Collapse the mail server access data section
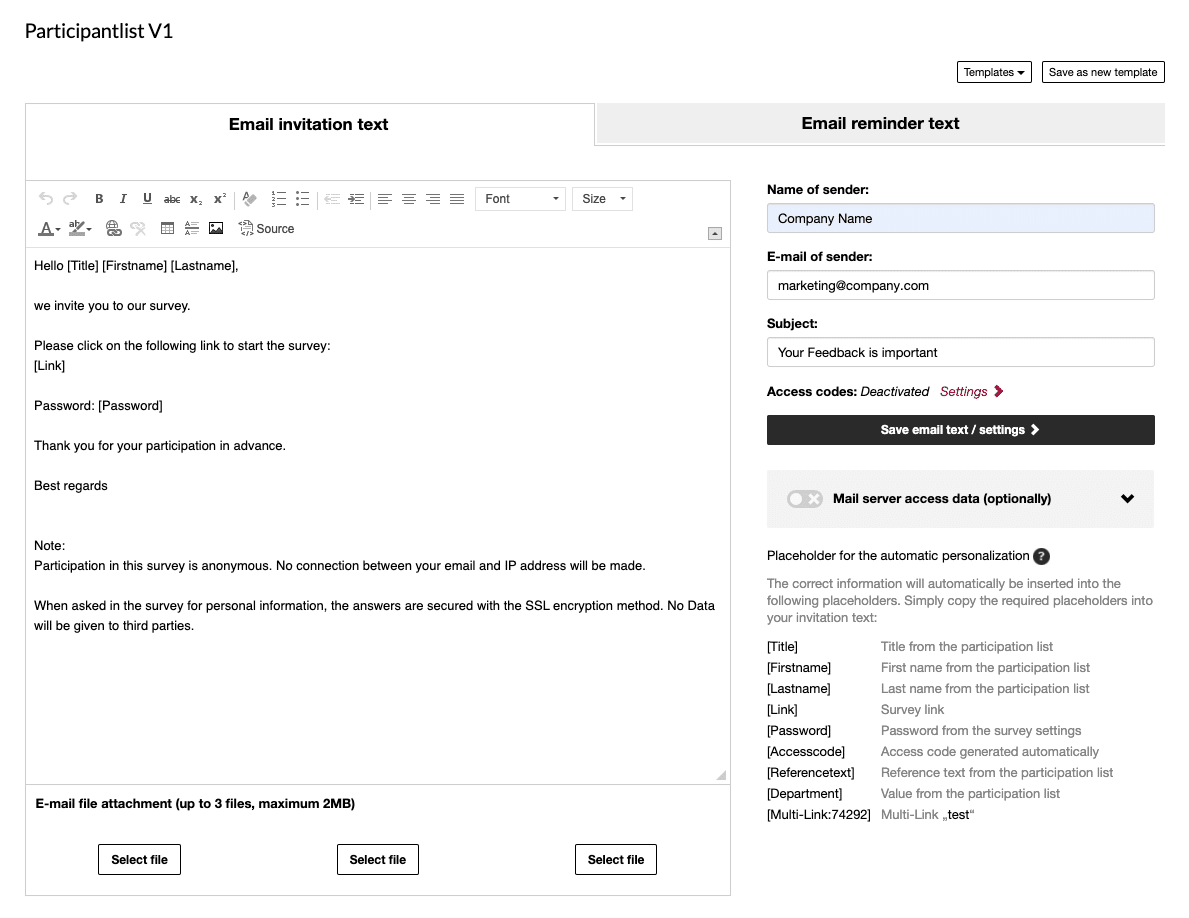This screenshot has width=1189, height=918. click(1127, 498)
